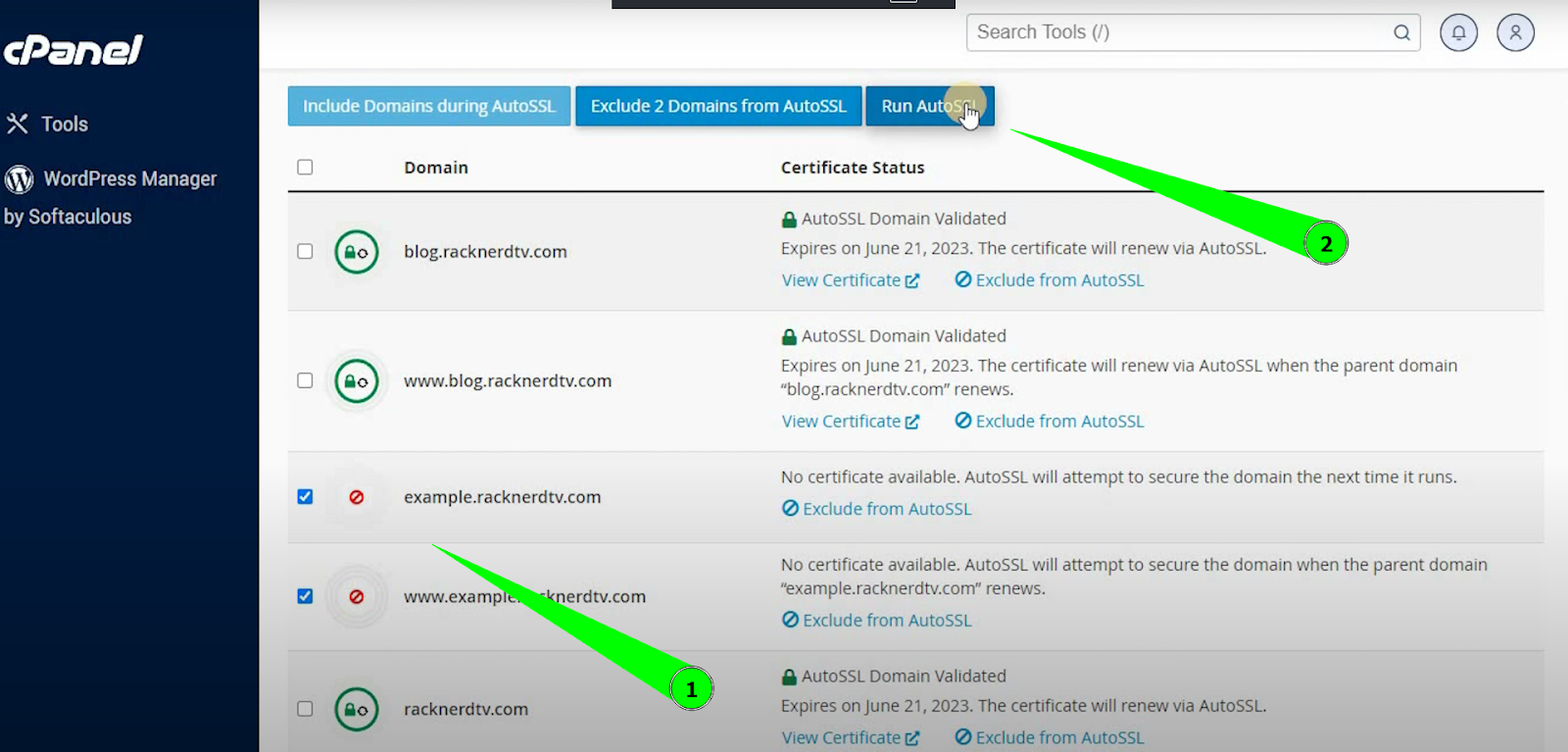
Task: Check the racknerdtv.com checkbox
Action: coord(305,709)
